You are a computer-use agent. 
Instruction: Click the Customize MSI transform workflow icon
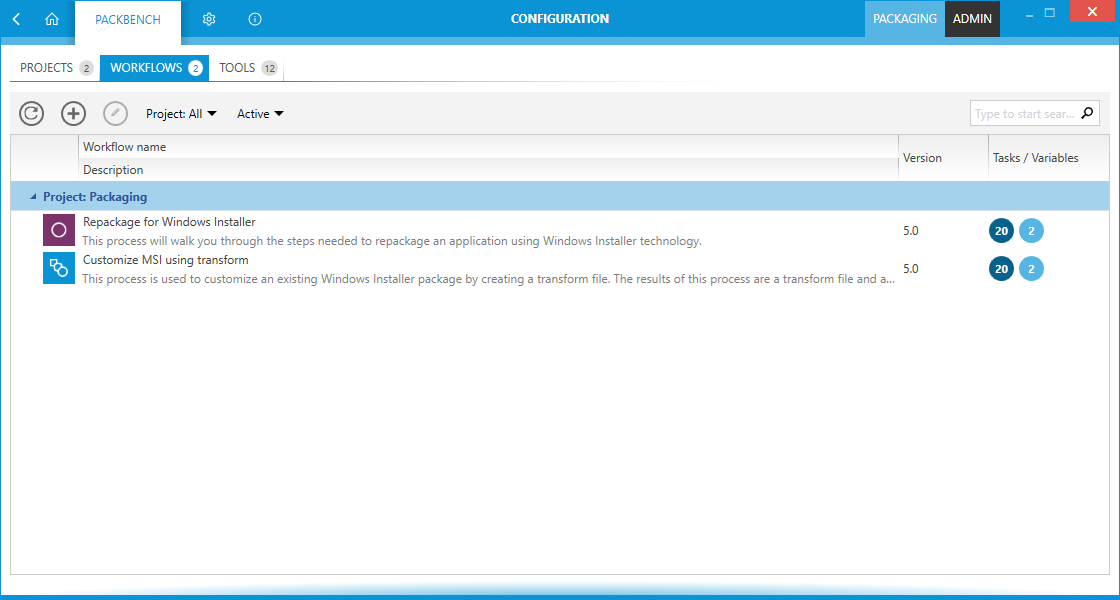pyautogui.click(x=58, y=268)
